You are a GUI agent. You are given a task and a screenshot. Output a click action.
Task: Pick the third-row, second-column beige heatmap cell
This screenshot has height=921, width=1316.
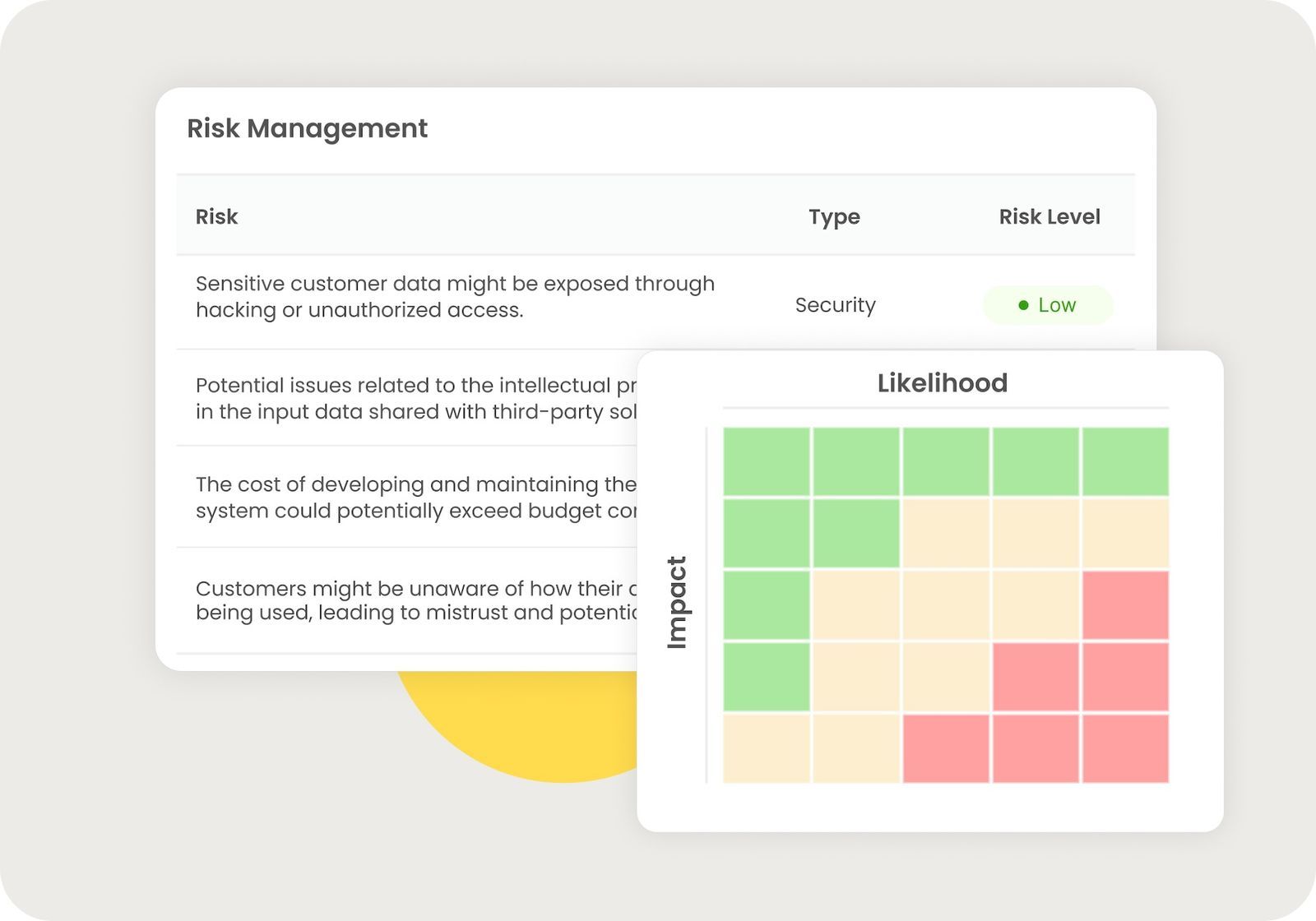[x=856, y=605]
